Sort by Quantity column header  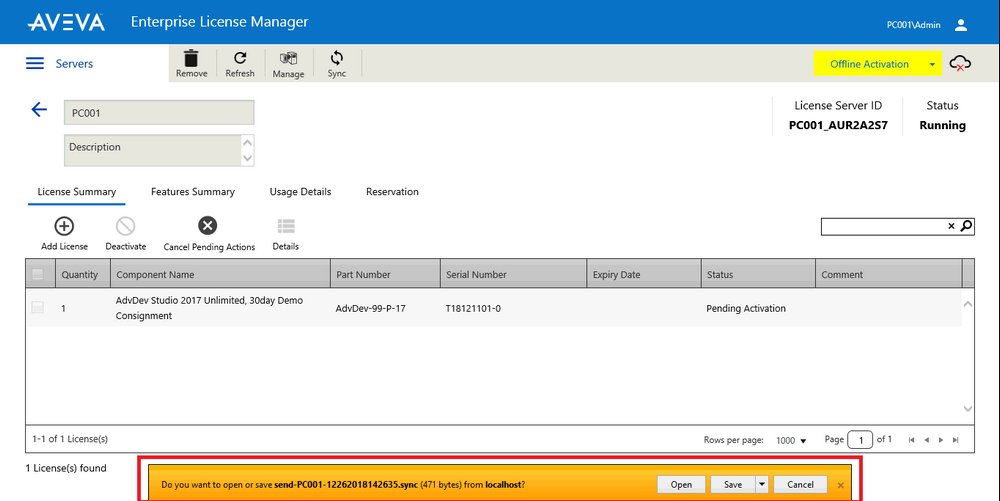(83, 274)
